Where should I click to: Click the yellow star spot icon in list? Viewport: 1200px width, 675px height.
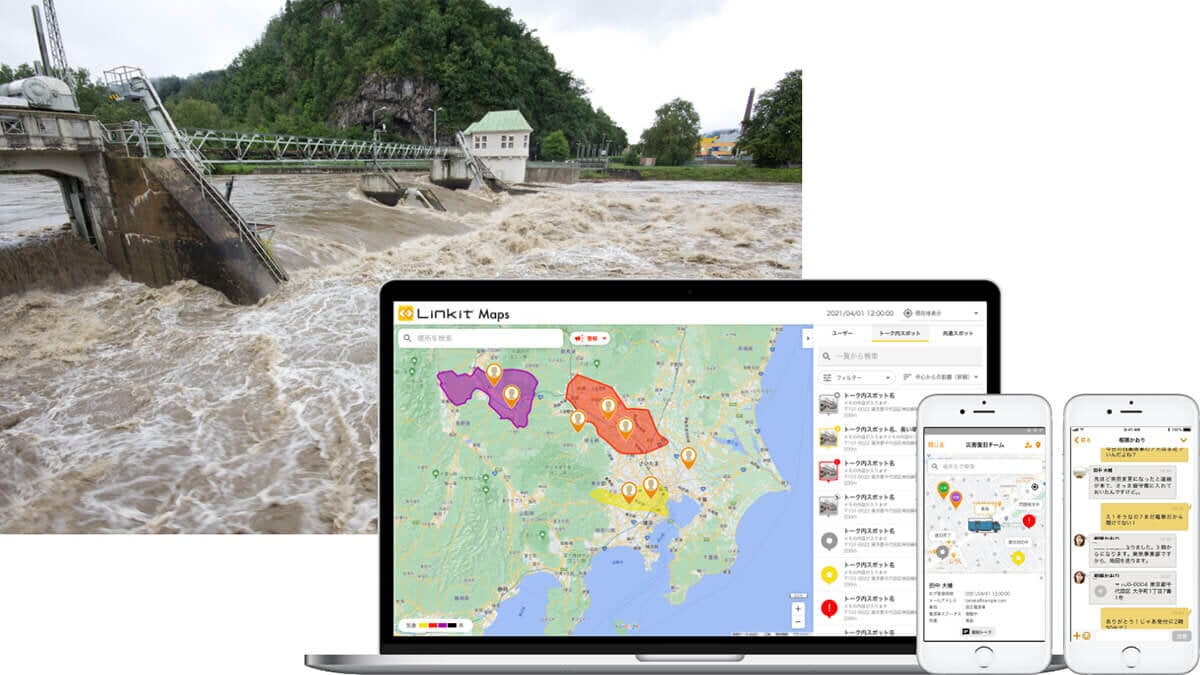(829, 574)
